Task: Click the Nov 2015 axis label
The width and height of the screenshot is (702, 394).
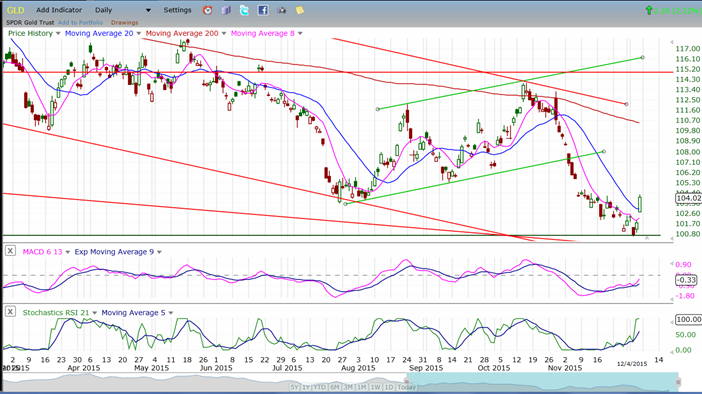Action: 565,368
